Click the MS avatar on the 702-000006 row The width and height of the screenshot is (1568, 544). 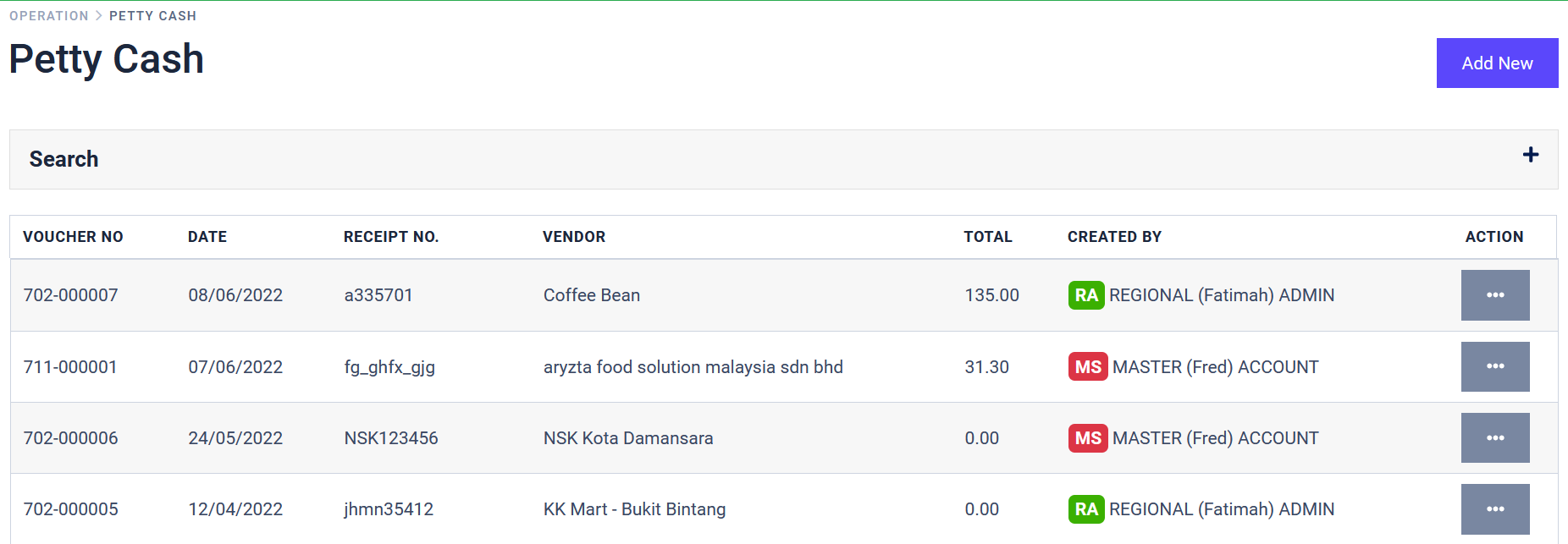(x=1087, y=437)
